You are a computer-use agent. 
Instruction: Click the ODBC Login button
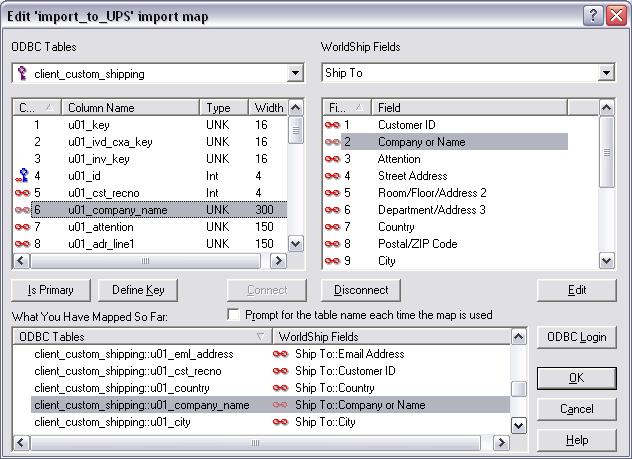pyautogui.click(x=577, y=337)
